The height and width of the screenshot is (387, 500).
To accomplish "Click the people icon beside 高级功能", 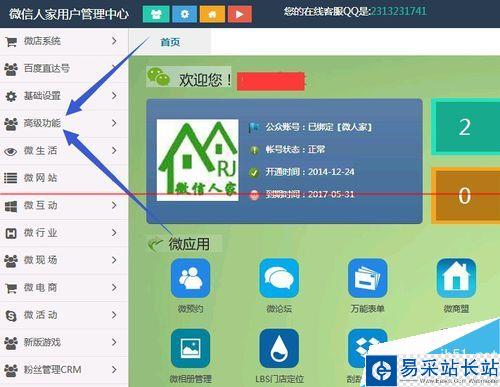I will pyautogui.click(x=11, y=124).
